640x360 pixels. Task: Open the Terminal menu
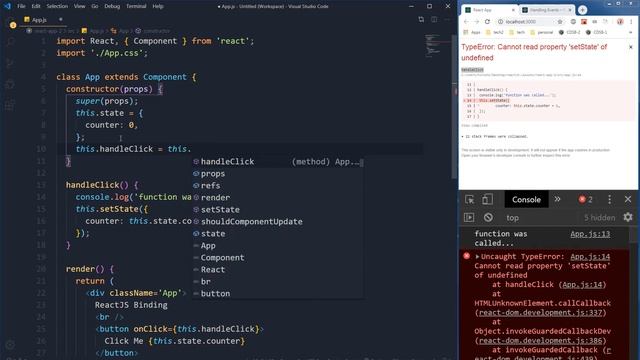136,6
